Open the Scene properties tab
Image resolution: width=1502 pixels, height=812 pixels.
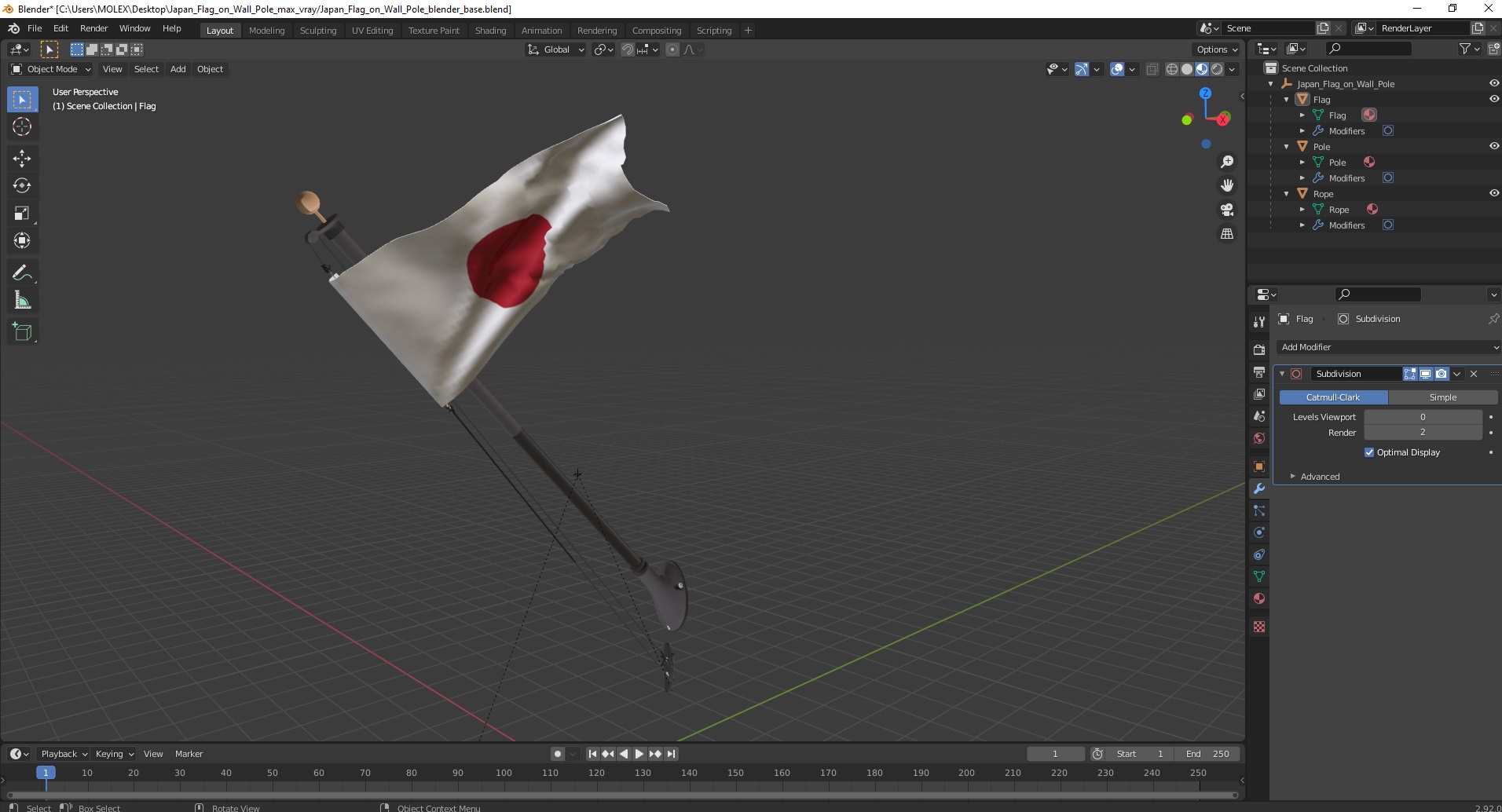[1259, 416]
